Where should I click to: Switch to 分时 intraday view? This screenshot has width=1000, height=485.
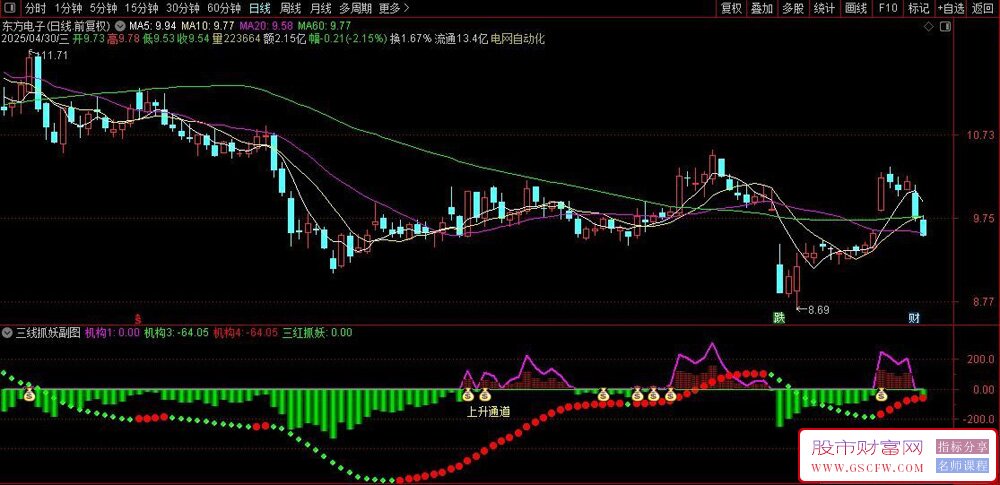pos(36,8)
